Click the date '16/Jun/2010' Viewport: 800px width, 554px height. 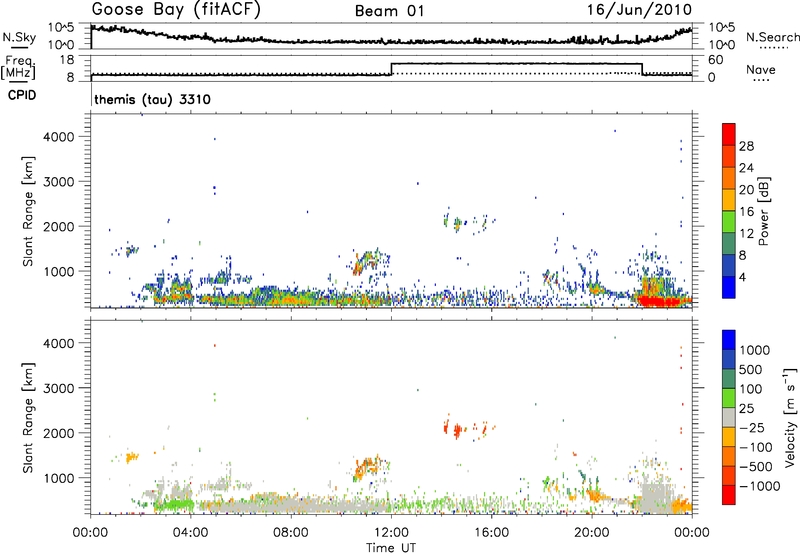point(639,10)
